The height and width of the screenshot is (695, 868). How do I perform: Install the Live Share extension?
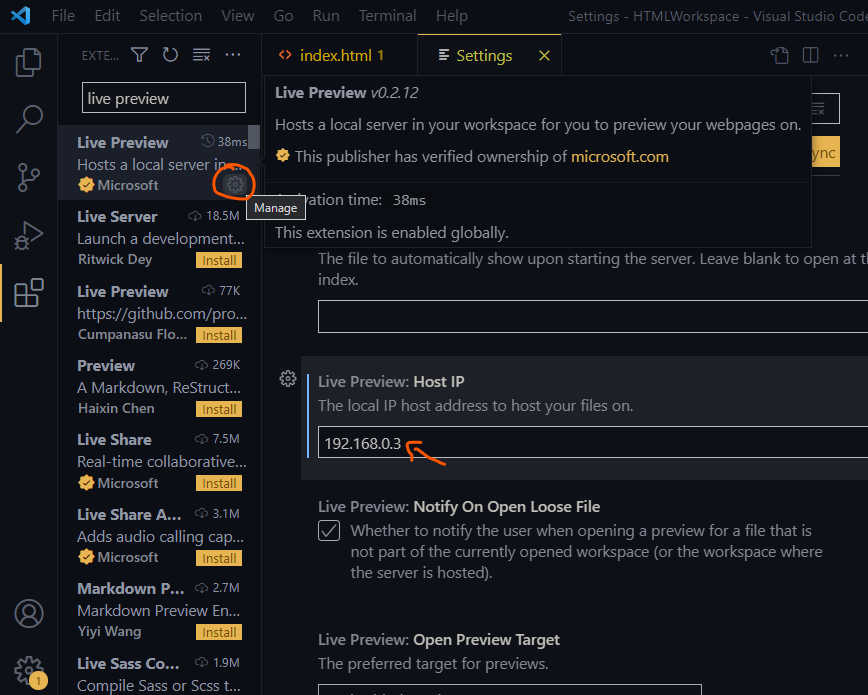[x=219, y=483]
